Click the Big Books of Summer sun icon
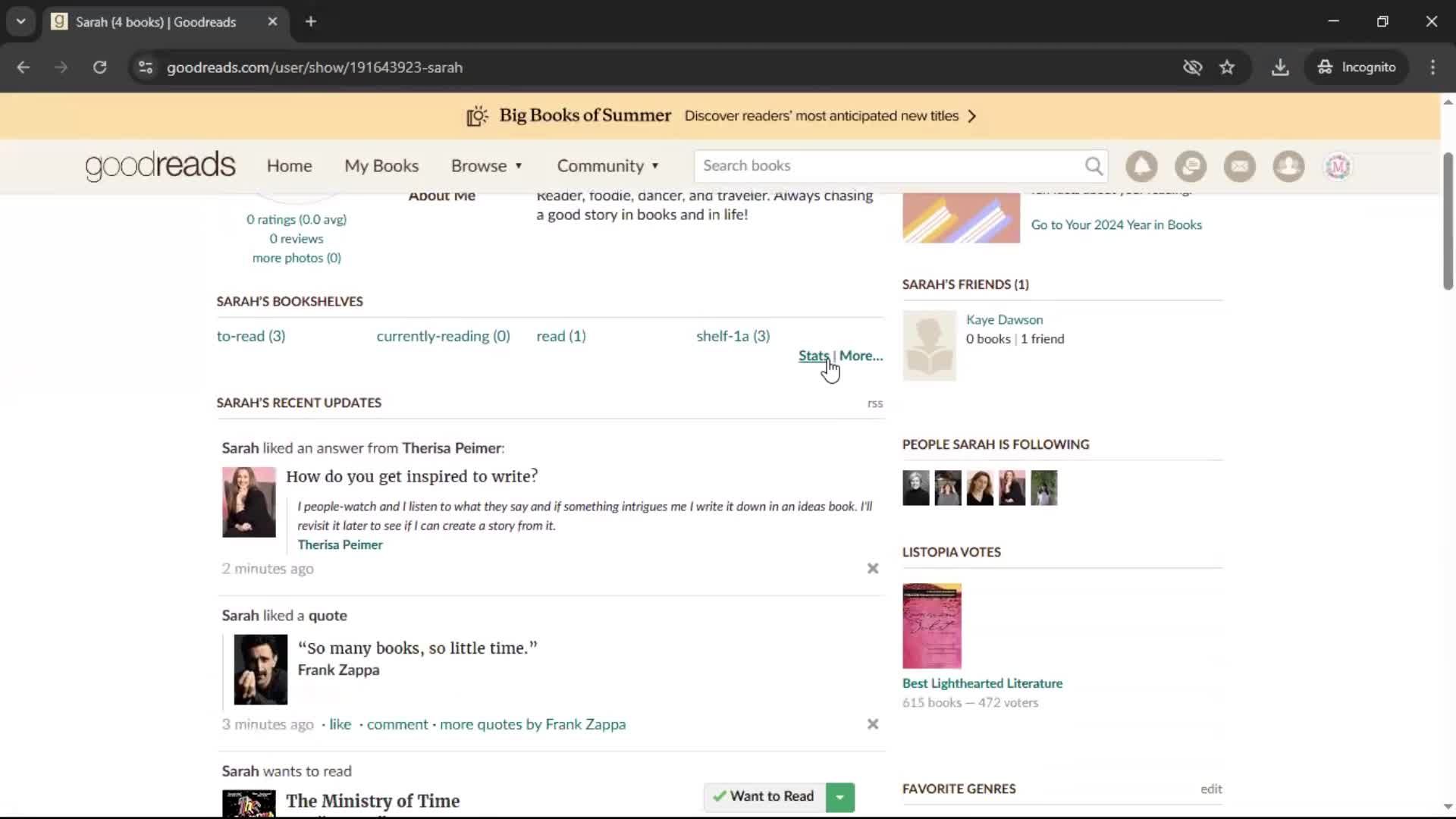Screen dimensions: 1456x819 477,116
